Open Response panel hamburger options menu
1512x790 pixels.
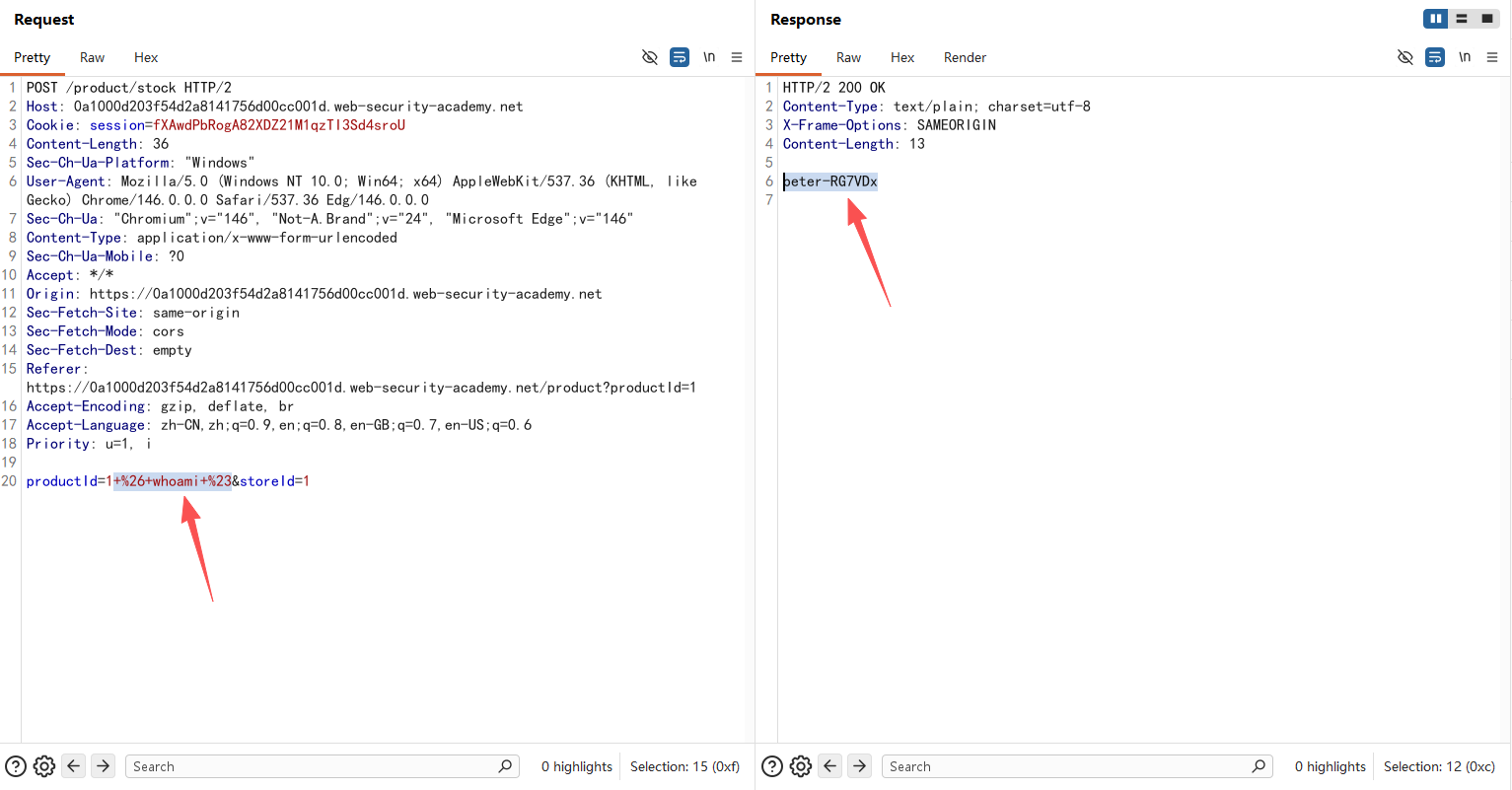(1492, 57)
